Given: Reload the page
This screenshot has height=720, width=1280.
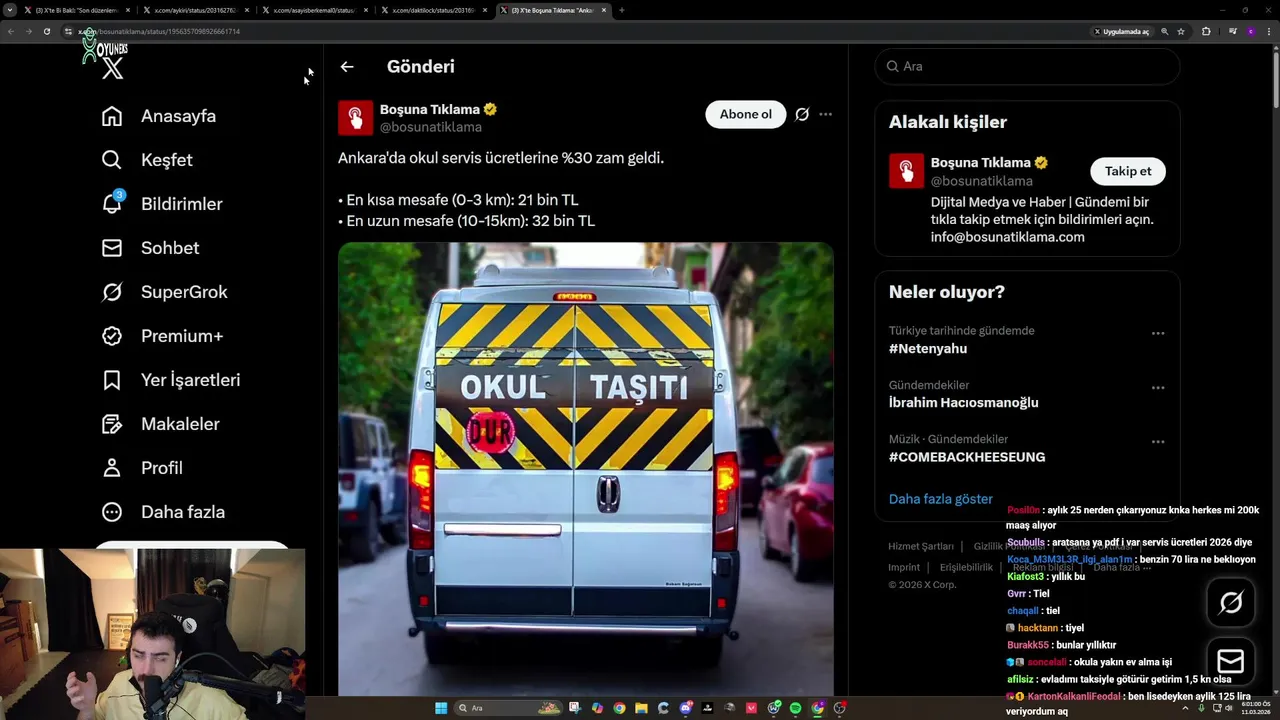Looking at the screenshot, I should (x=46, y=31).
